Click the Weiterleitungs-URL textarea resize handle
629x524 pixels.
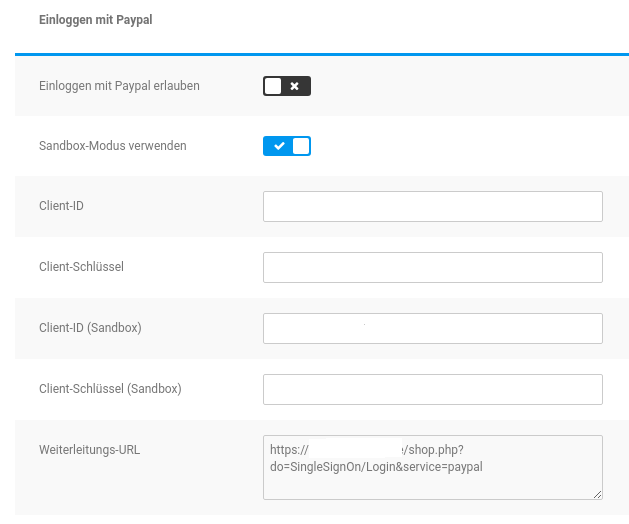click(598, 495)
